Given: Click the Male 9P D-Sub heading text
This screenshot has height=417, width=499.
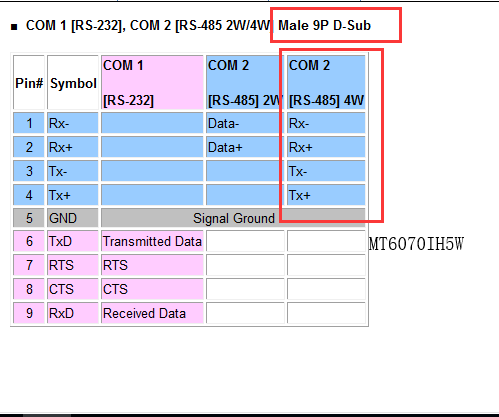Looking at the screenshot, I should click(x=324, y=25).
